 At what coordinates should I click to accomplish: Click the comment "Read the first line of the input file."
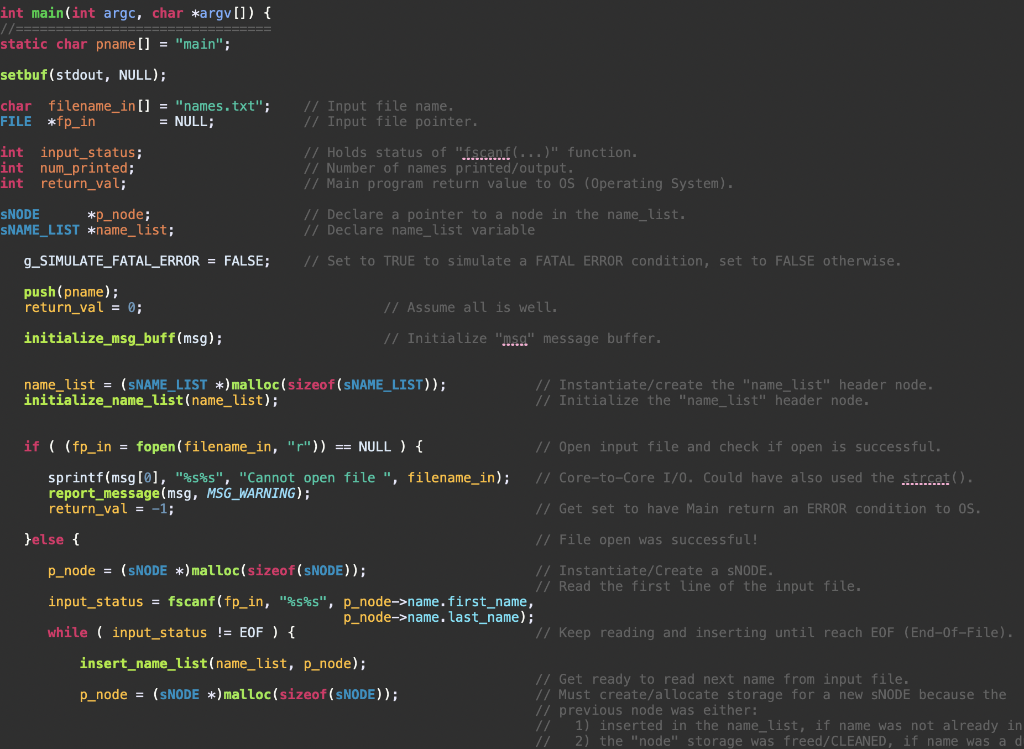[699, 586]
